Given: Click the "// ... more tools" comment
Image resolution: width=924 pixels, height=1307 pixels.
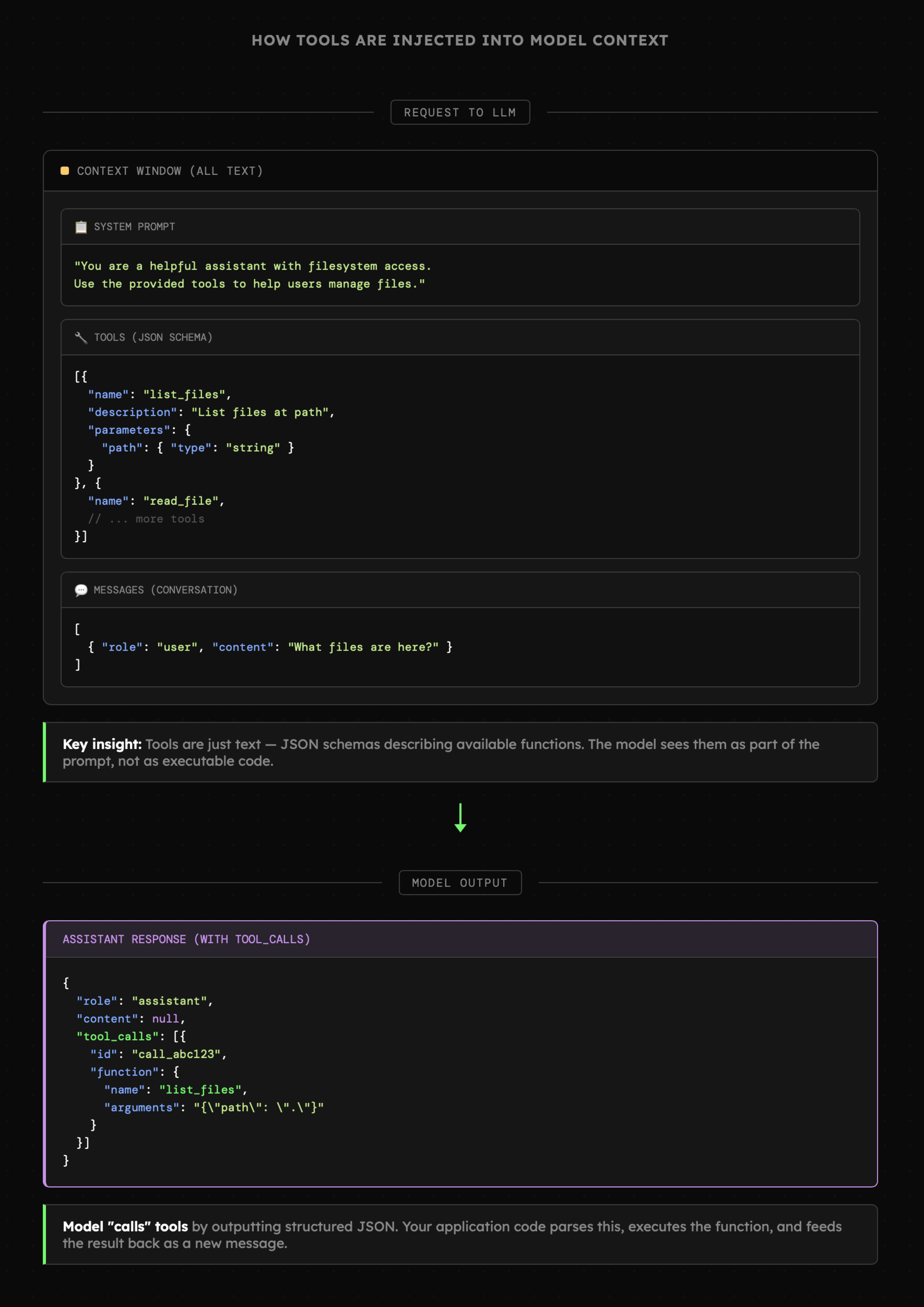Looking at the screenshot, I should click(146, 519).
